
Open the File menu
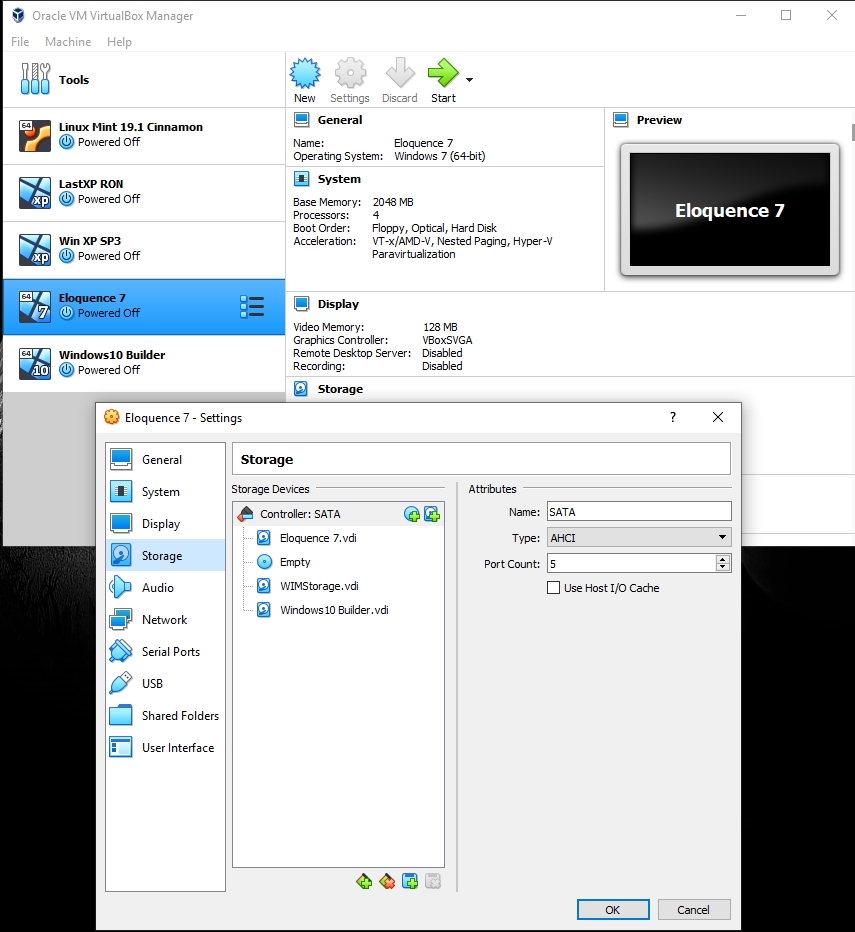[x=20, y=42]
